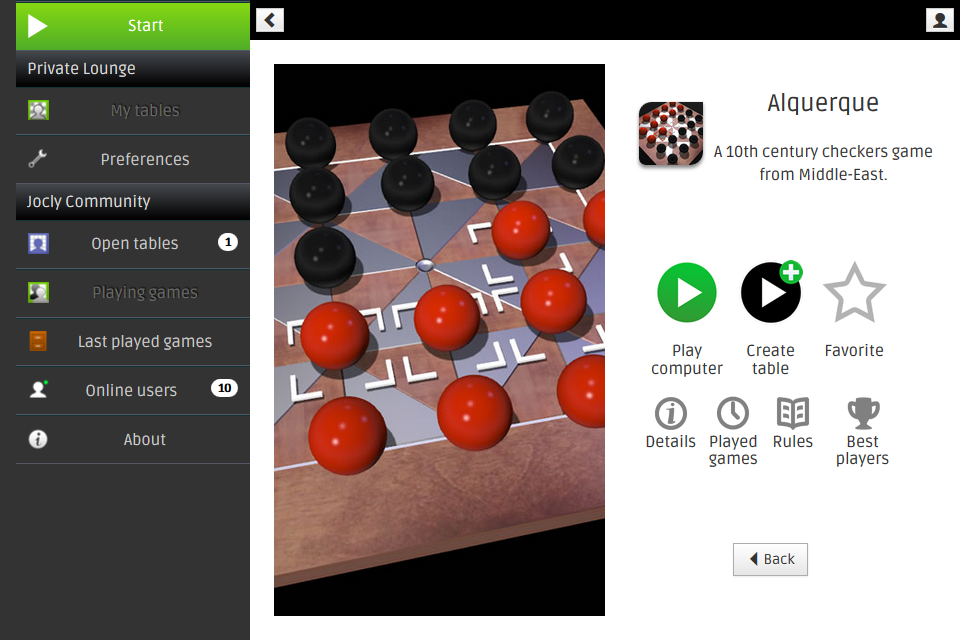Open the Rules book icon
This screenshot has width=960, height=640.
click(x=793, y=413)
